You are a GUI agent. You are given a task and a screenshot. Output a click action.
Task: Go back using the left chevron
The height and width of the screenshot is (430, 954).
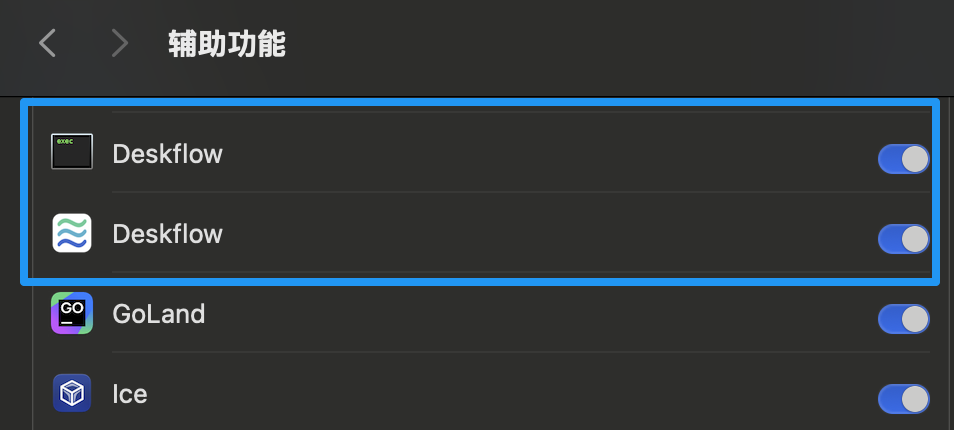[x=47, y=43]
